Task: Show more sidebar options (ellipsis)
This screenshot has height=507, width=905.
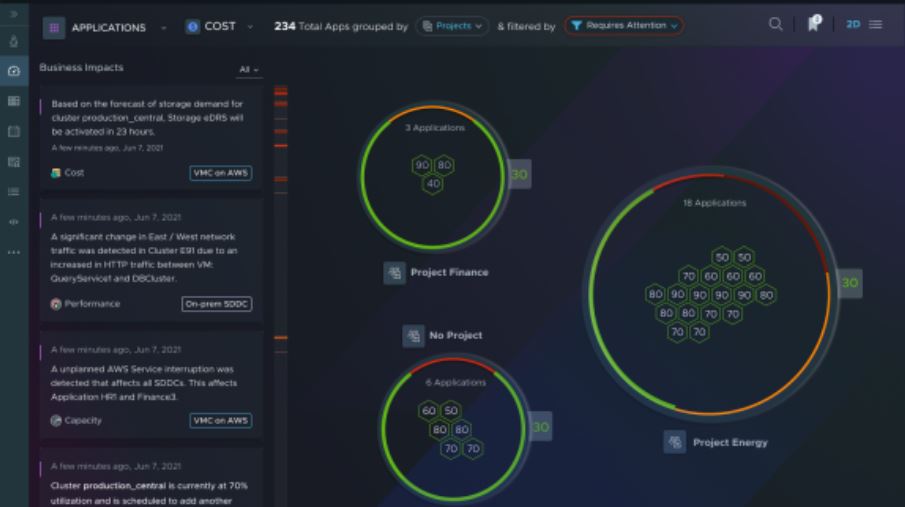Action: coord(14,252)
